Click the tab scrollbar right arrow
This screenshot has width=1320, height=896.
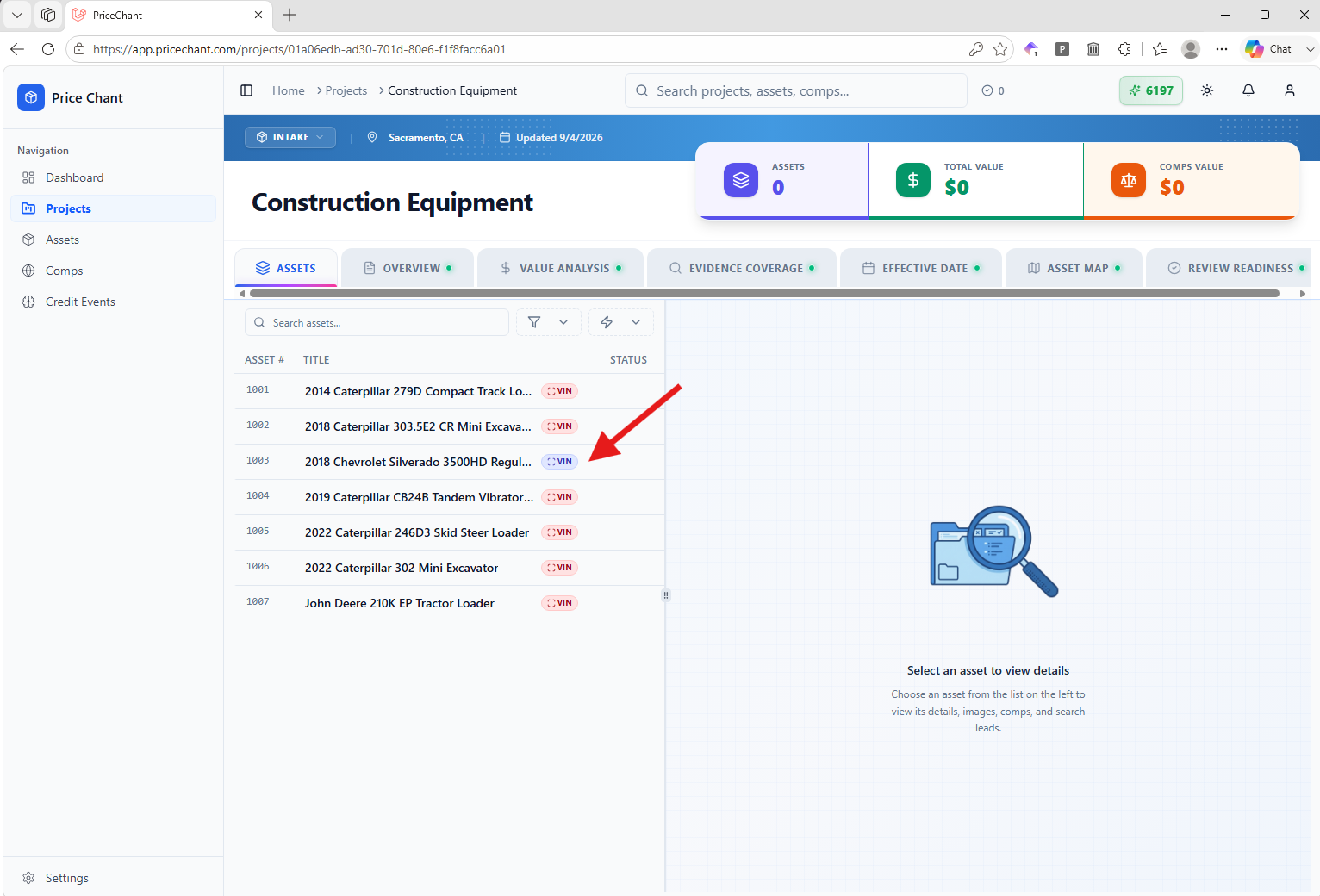pos(1303,294)
